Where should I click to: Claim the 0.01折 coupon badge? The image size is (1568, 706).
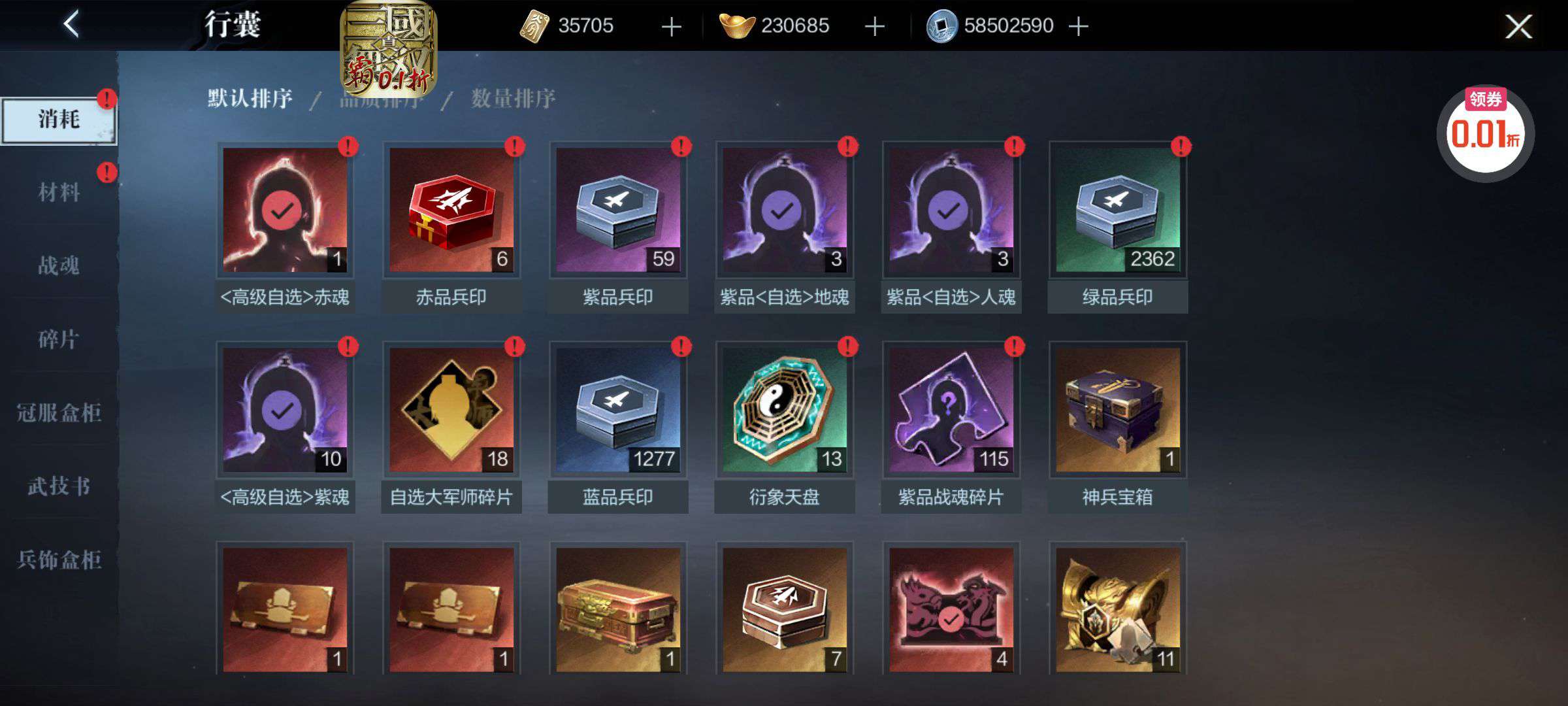[1485, 133]
